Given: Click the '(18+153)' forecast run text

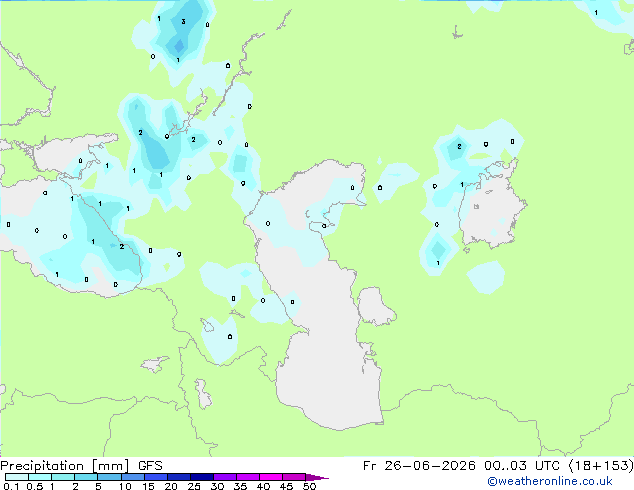Looking at the screenshot, I should (x=601, y=466).
